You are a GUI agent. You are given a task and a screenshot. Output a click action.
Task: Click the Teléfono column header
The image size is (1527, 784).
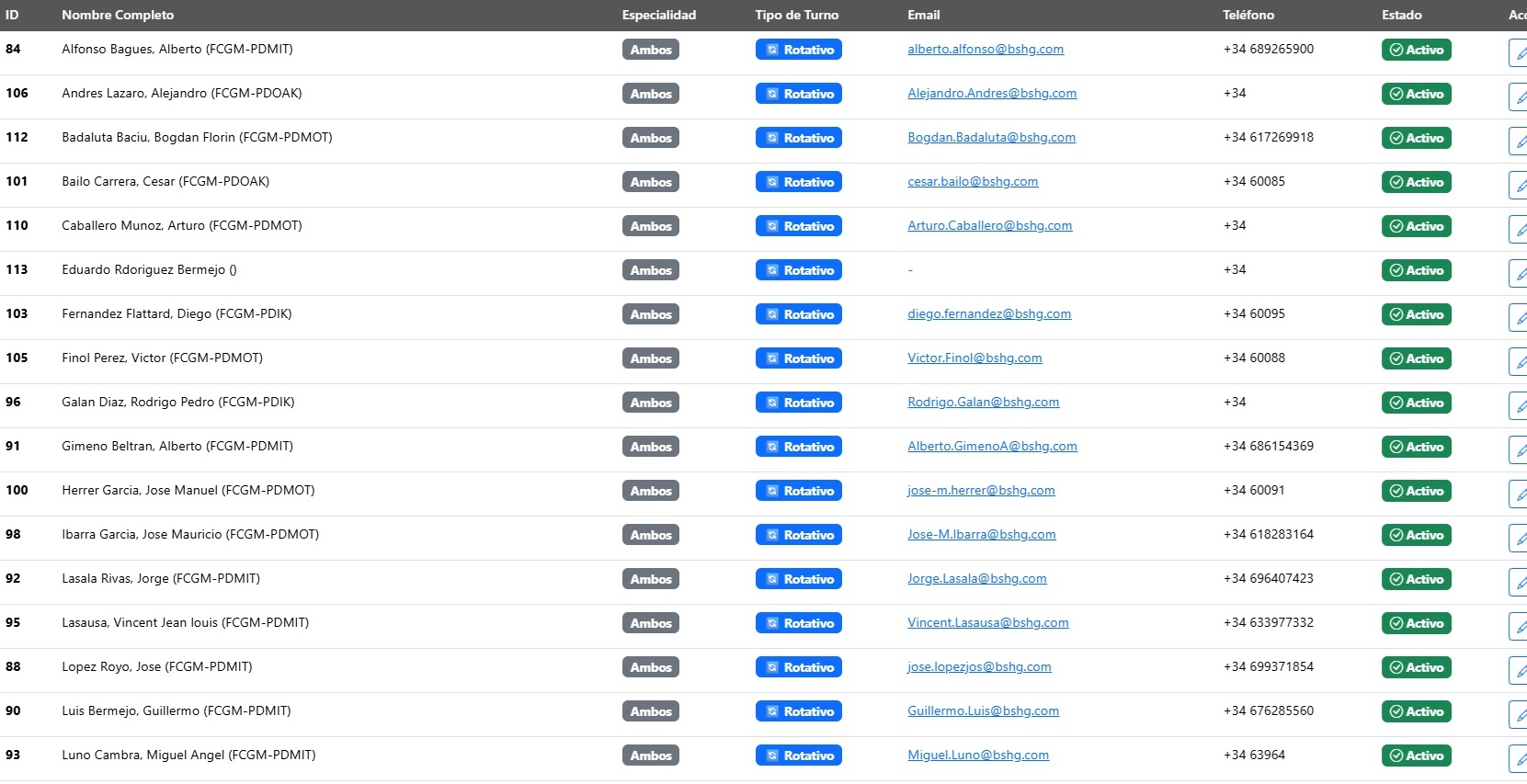click(1248, 15)
